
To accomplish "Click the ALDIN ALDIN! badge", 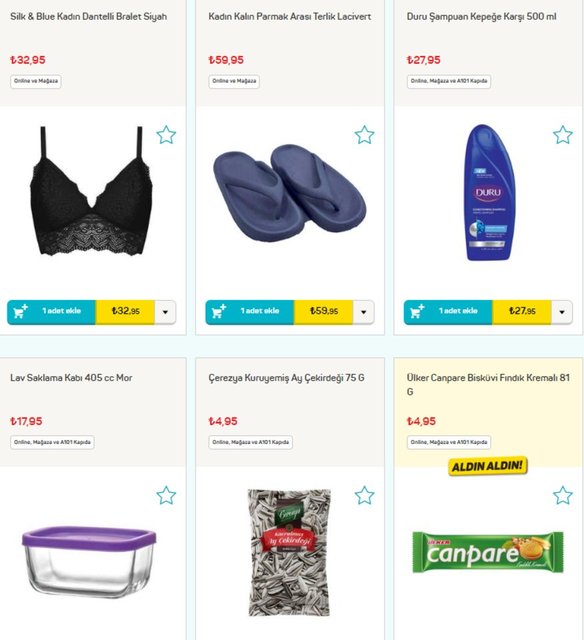I will coord(487,466).
